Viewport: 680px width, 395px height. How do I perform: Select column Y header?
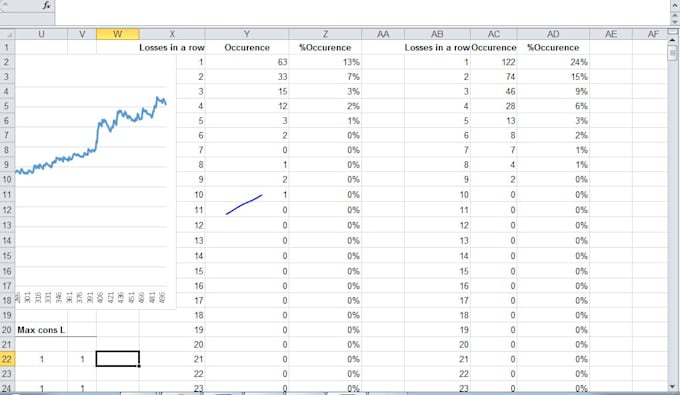coord(247,34)
